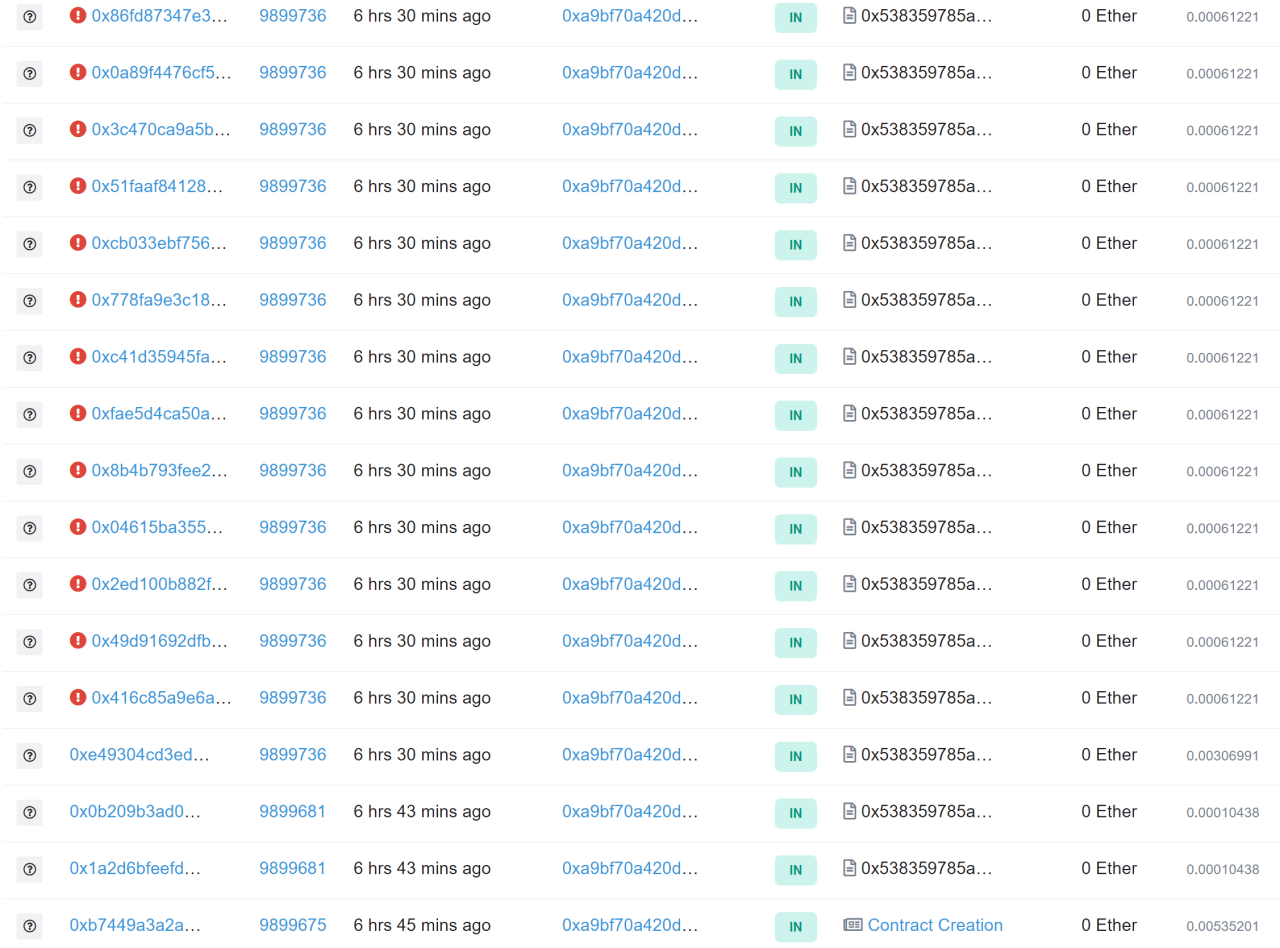Open sender address 0xa9bf70a420d in the 0x2ed100b882f row
This screenshot has height=948, width=1280.
click(630, 584)
